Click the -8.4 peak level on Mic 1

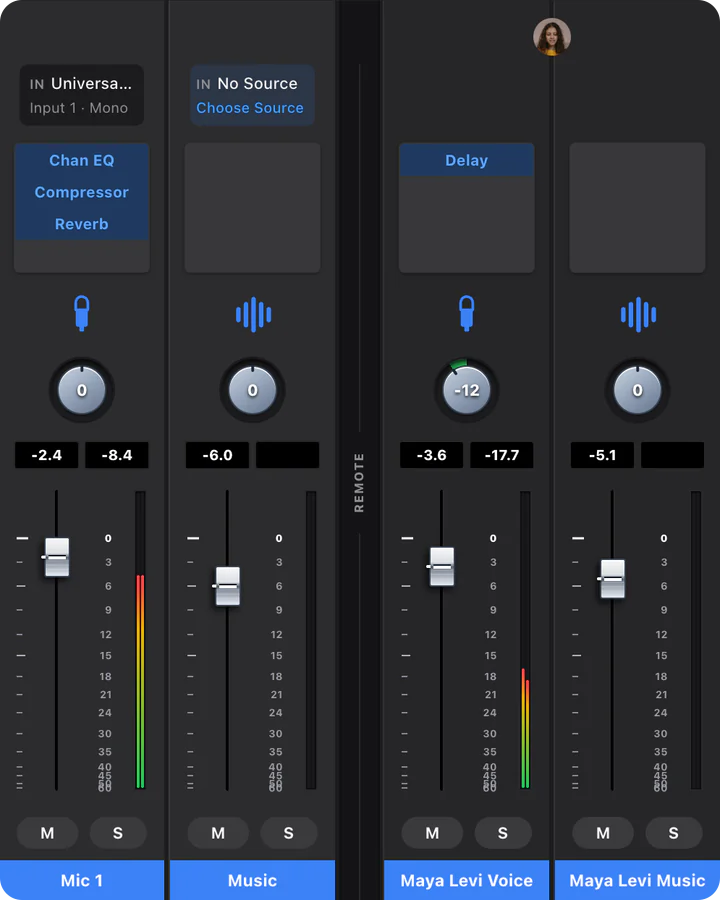(x=117, y=455)
